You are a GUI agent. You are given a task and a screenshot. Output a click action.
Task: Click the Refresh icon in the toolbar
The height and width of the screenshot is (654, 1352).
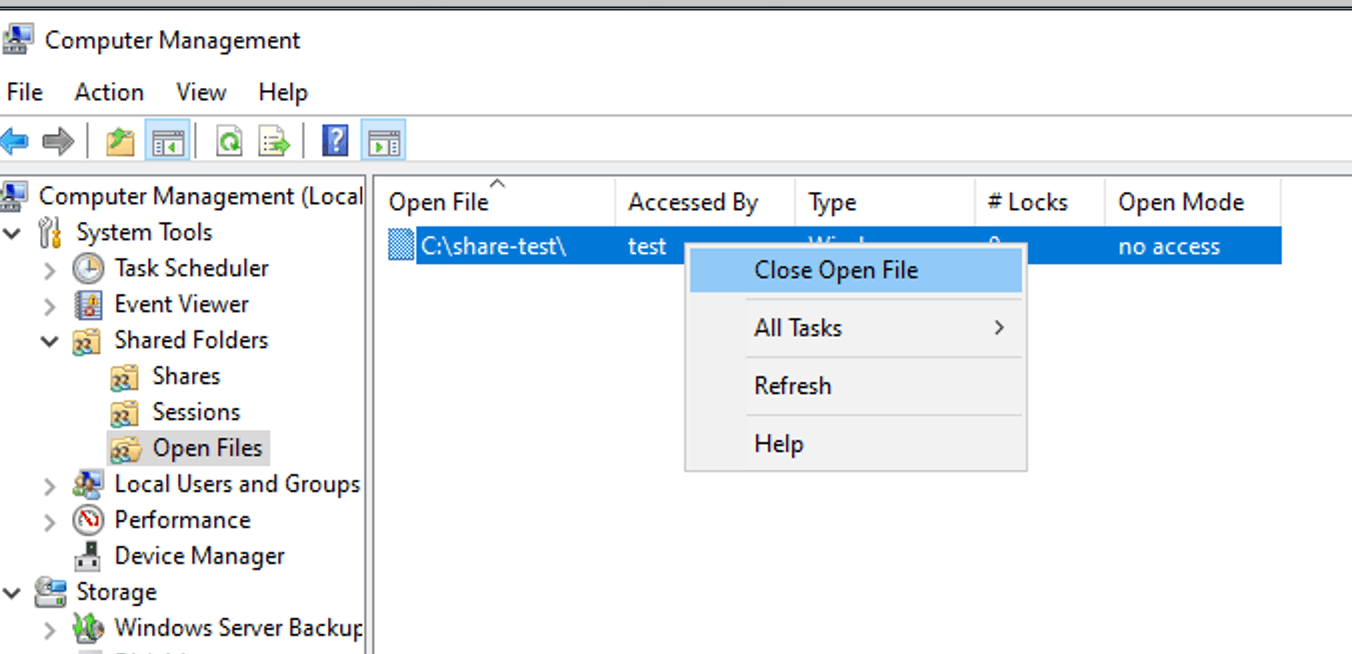[x=228, y=140]
